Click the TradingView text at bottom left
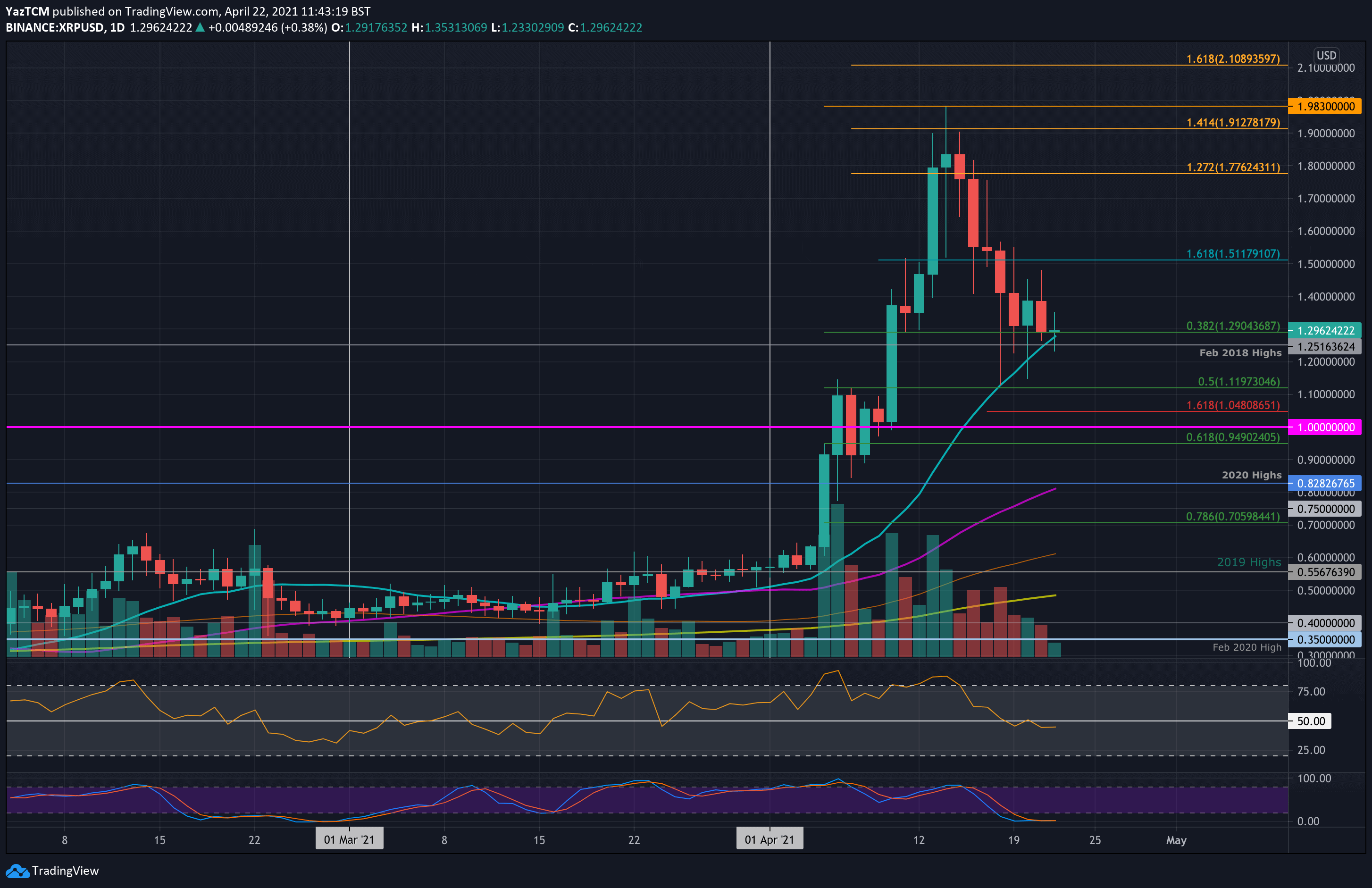 click(65, 871)
